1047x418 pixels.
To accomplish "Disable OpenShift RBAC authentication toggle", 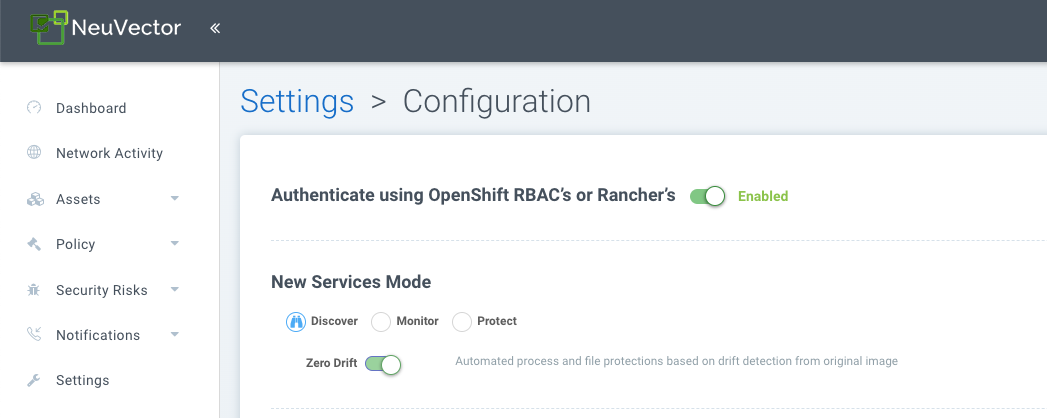I will [x=707, y=196].
